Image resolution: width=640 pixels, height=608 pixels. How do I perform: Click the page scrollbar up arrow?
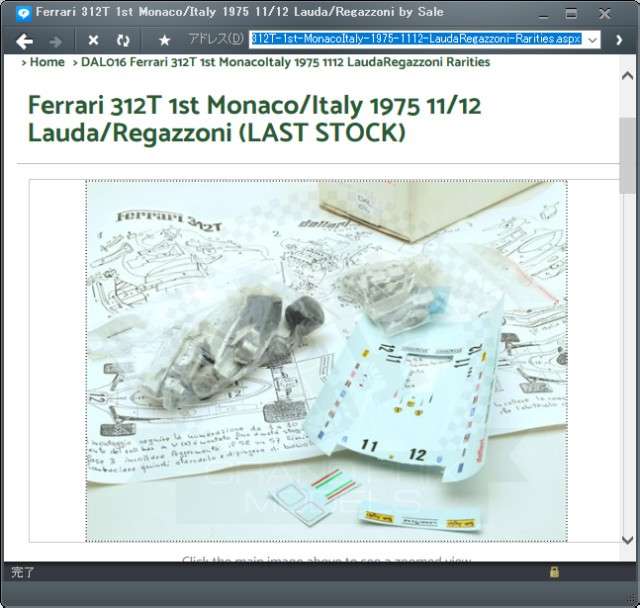coord(627,76)
